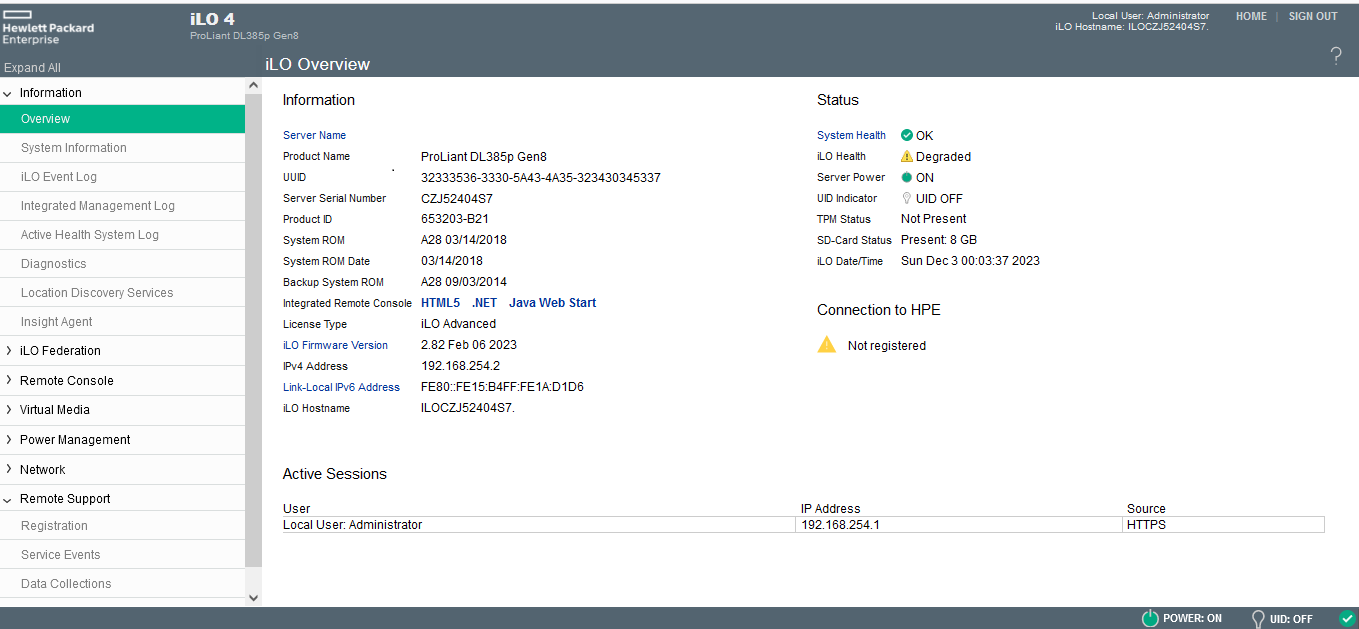Image resolution: width=1359 pixels, height=629 pixels.
Task: Click the green health checkmark in footer
Action: 1347,618
